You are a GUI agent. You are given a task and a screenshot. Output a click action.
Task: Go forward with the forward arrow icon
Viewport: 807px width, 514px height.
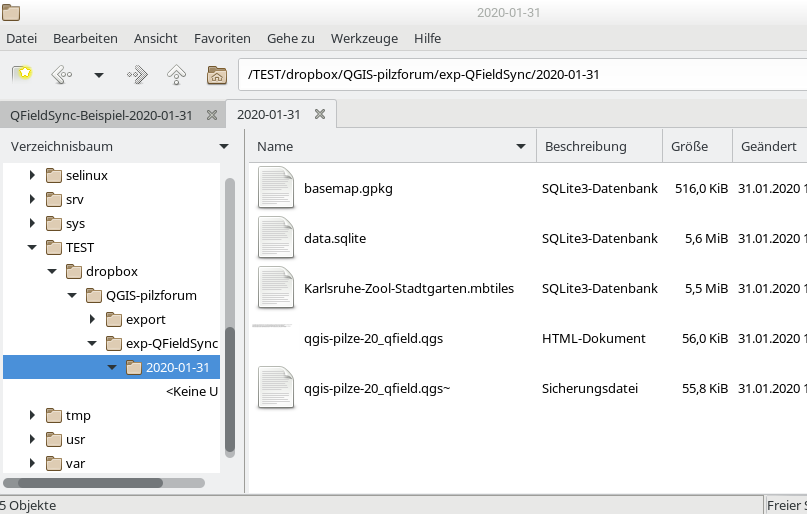pos(137,74)
